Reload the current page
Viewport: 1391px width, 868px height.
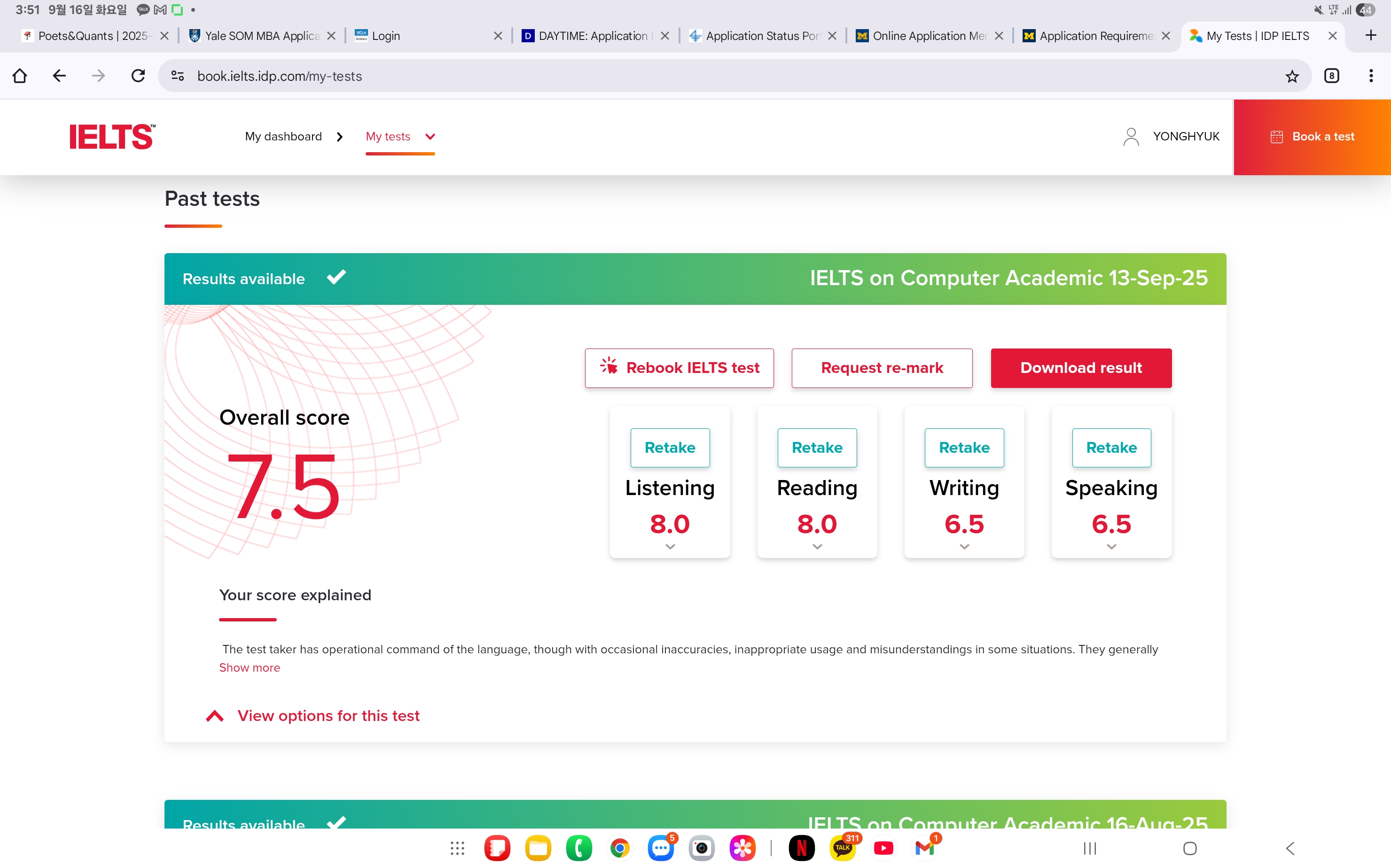[137, 75]
